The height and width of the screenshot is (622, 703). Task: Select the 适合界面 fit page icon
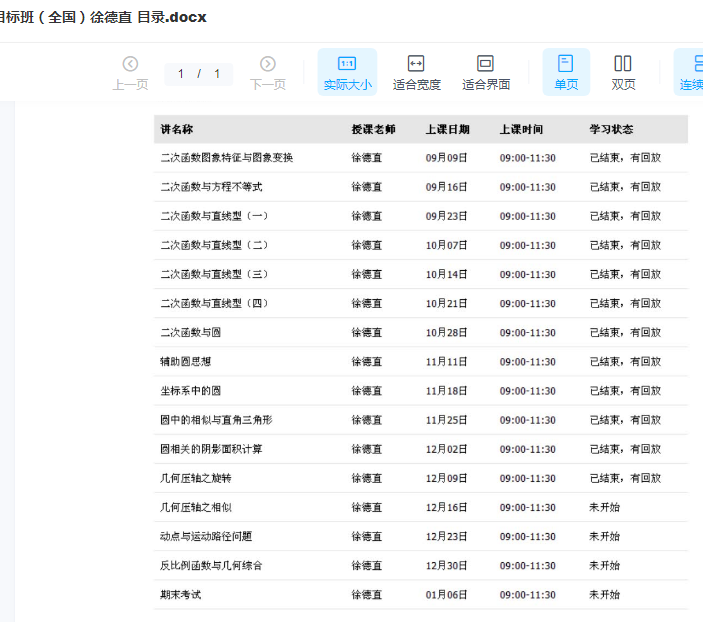coord(486,64)
